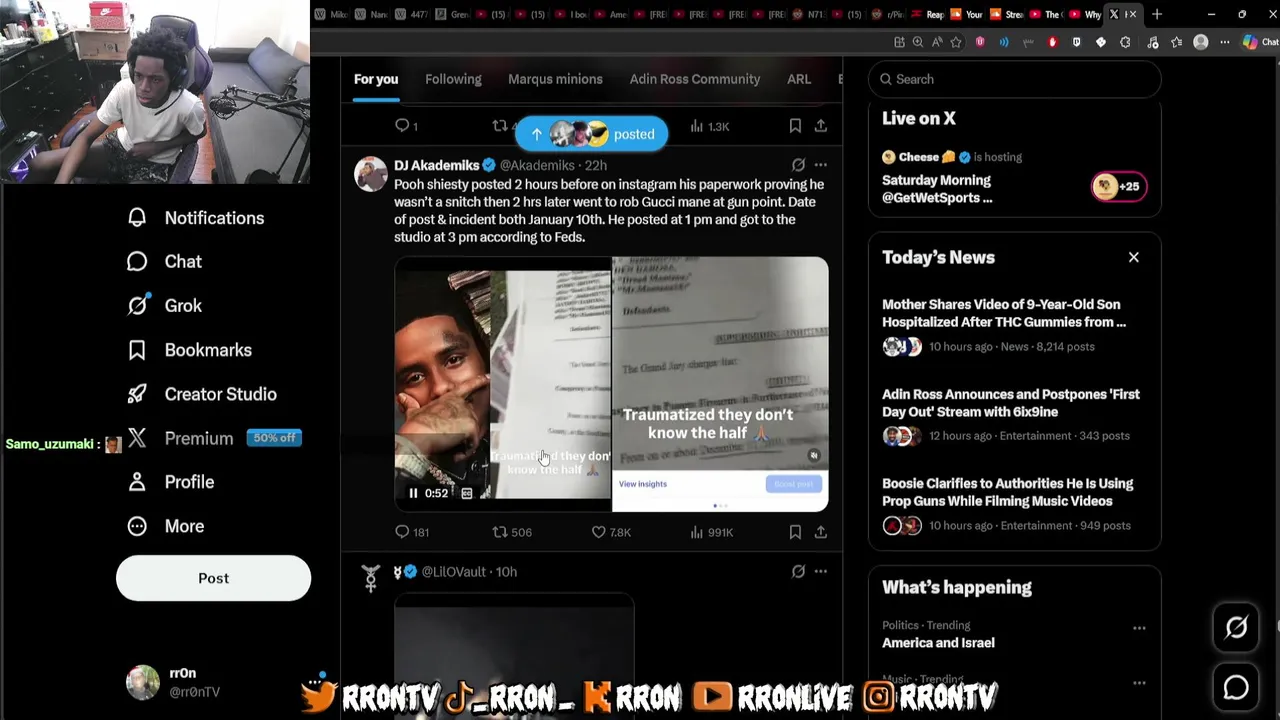Switch to the Reap browser tab
The width and height of the screenshot is (1280, 720).
[x=926, y=14]
